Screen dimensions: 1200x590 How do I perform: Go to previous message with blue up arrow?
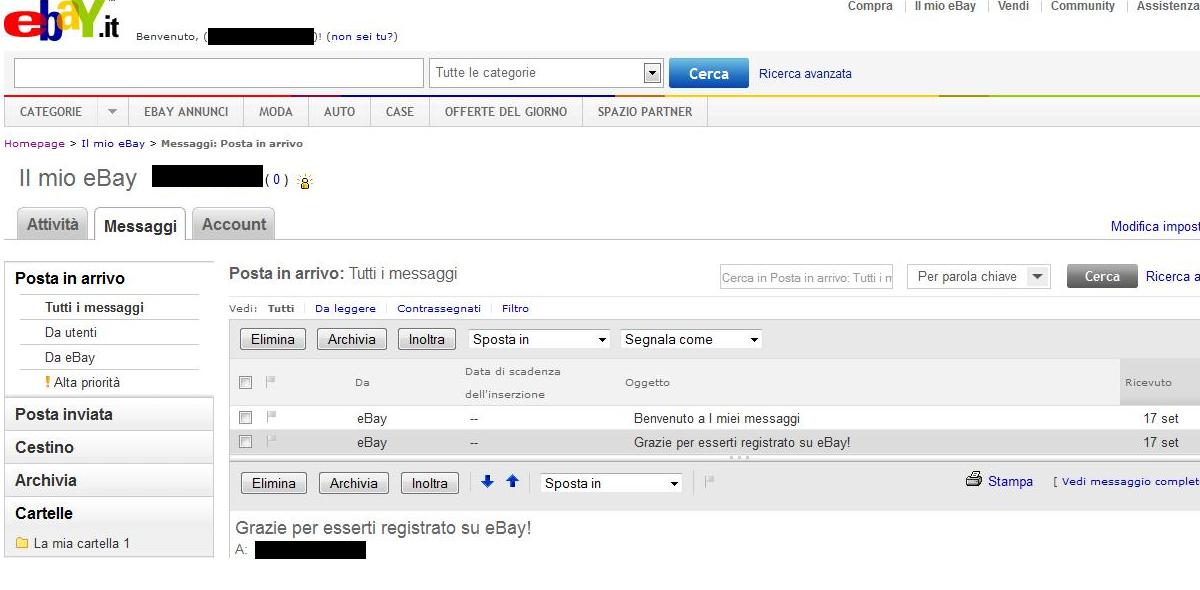[512, 482]
